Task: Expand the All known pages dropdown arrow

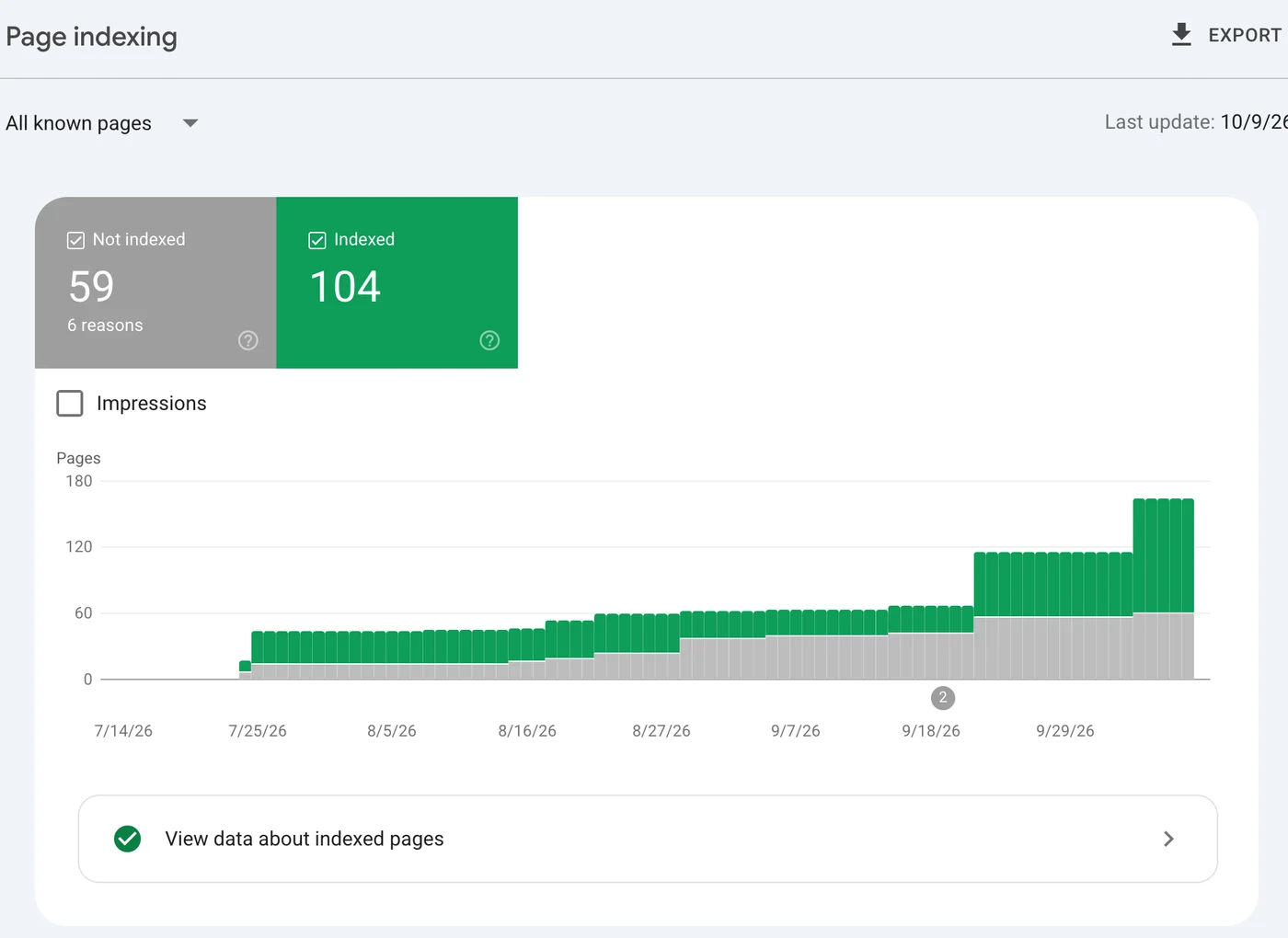Action: point(190,123)
